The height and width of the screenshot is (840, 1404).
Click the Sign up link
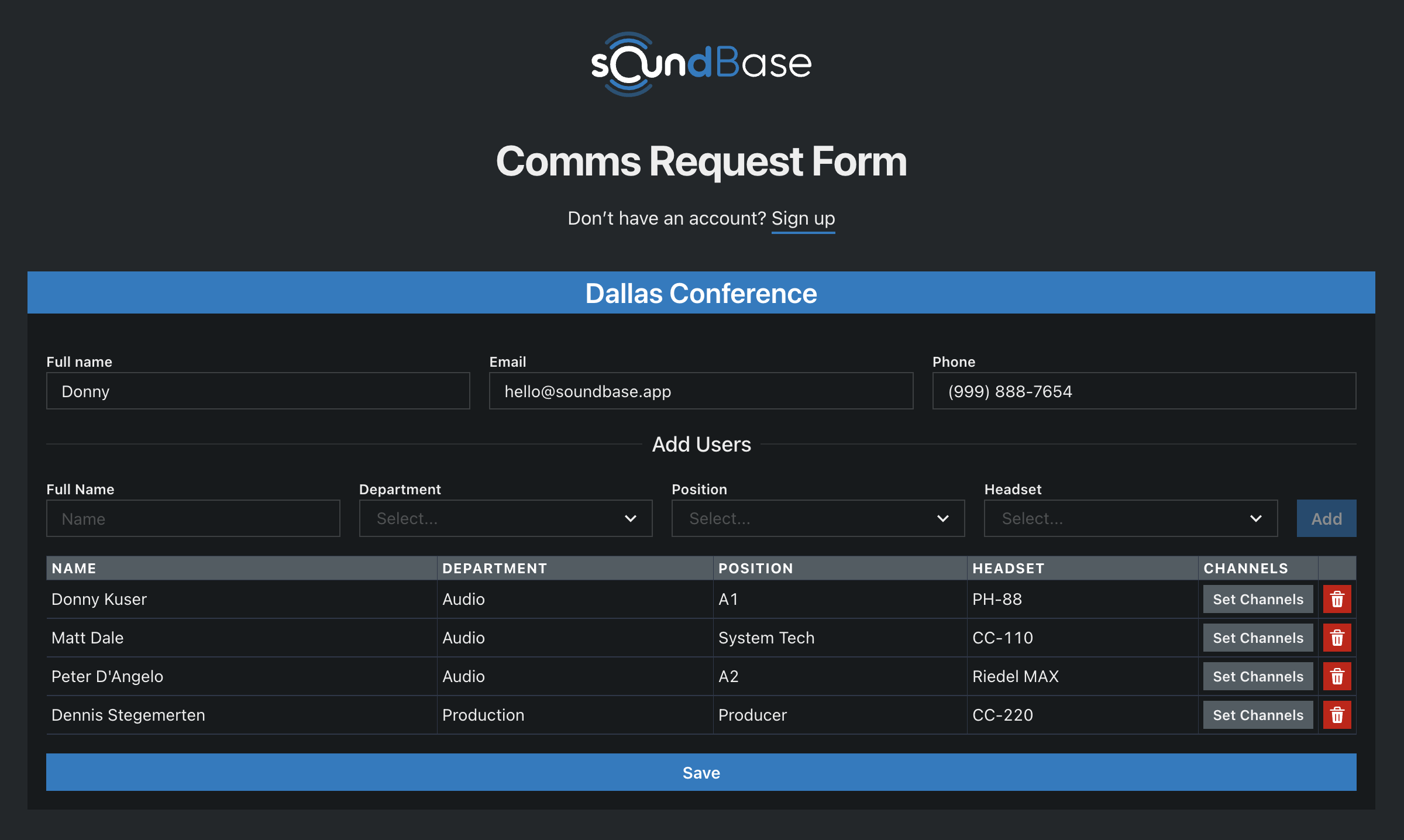(x=803, y=218)
